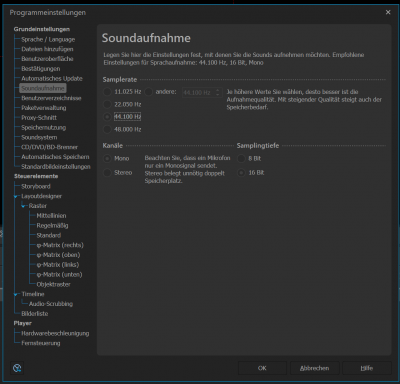Viewport: 400px width, 384px height.
Task: Select the Soundaufnahme tree entry
Action: point(43,88)
